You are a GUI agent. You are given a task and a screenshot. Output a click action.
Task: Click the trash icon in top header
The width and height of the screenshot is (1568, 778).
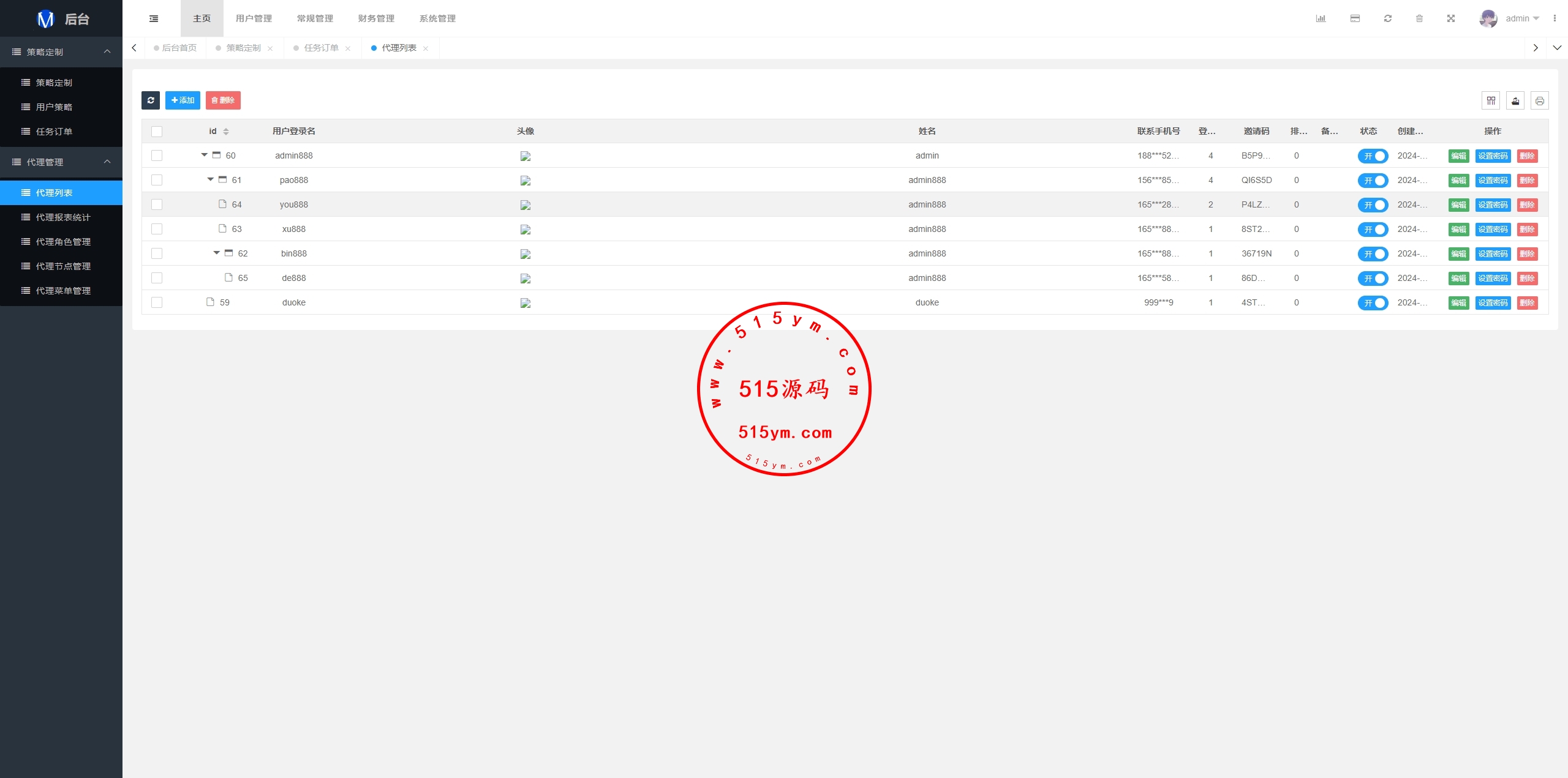1419,18
